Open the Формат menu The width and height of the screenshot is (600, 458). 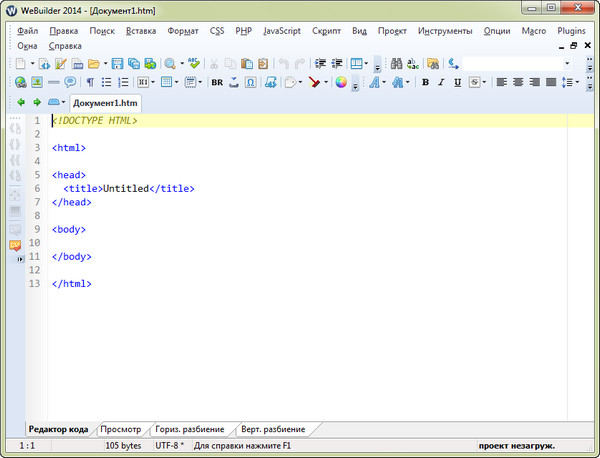tap(183, 31)
